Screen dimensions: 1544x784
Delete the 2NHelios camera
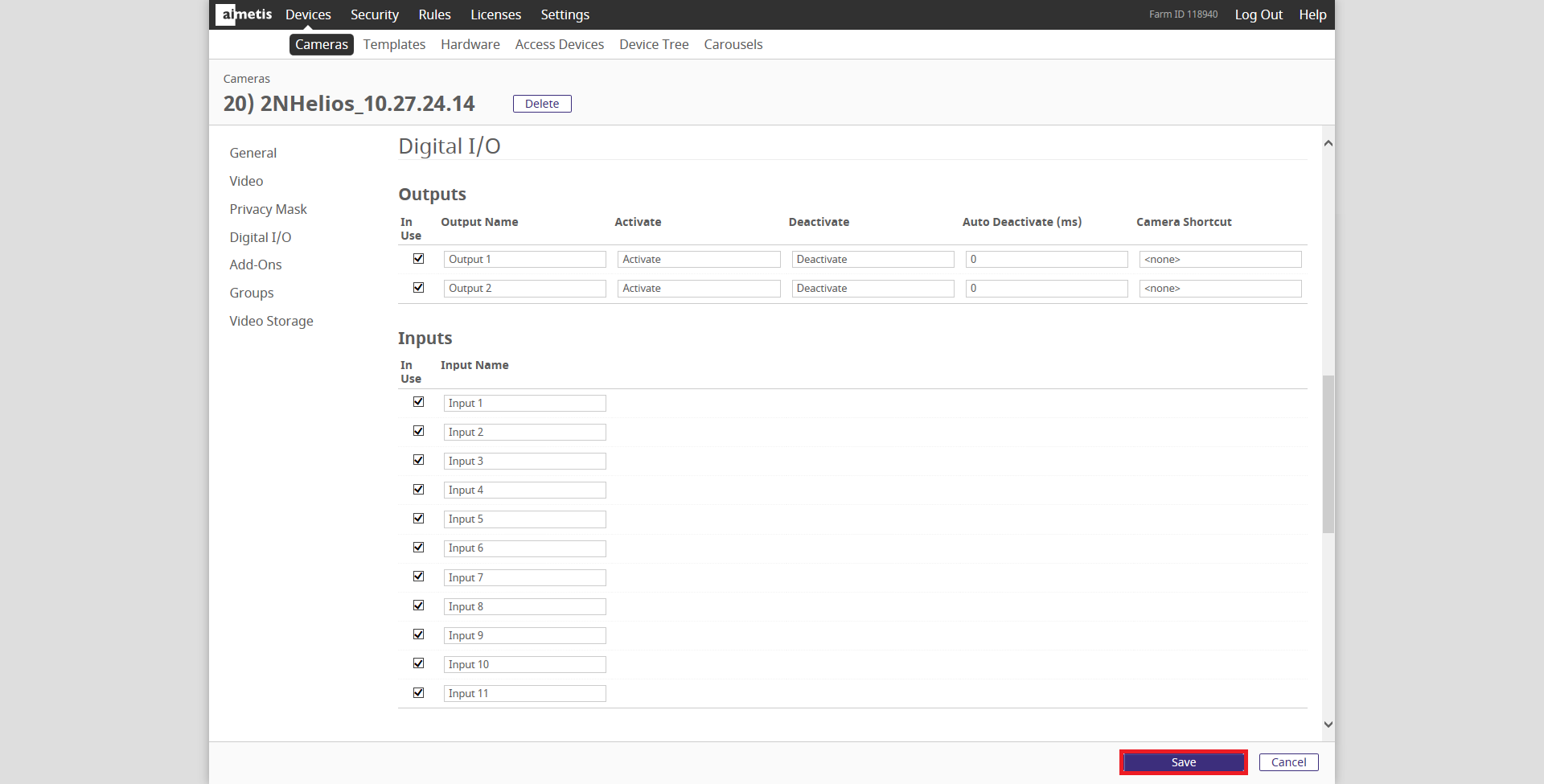(x=542, y=104)
